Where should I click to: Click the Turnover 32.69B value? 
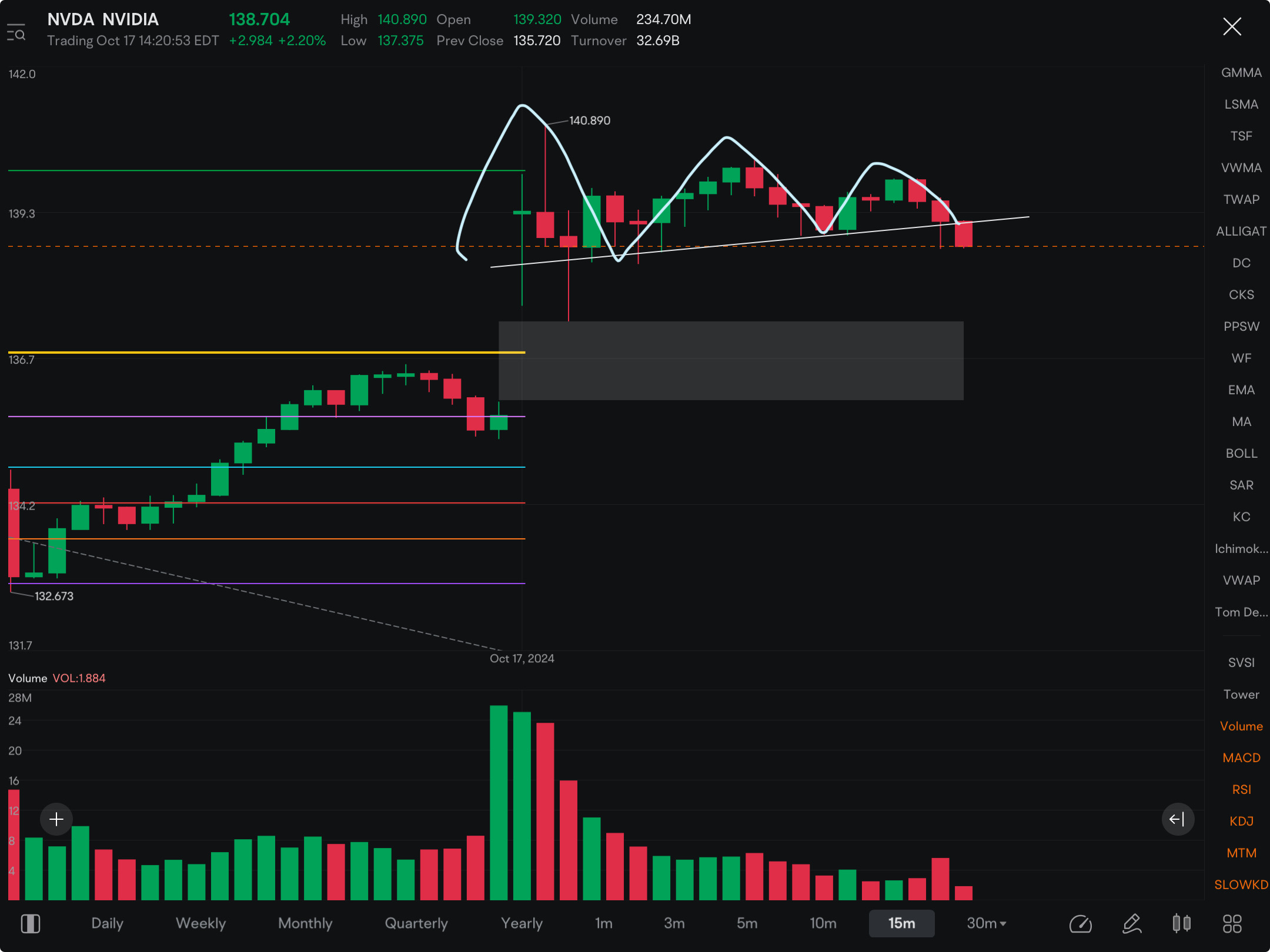(658, 41)
